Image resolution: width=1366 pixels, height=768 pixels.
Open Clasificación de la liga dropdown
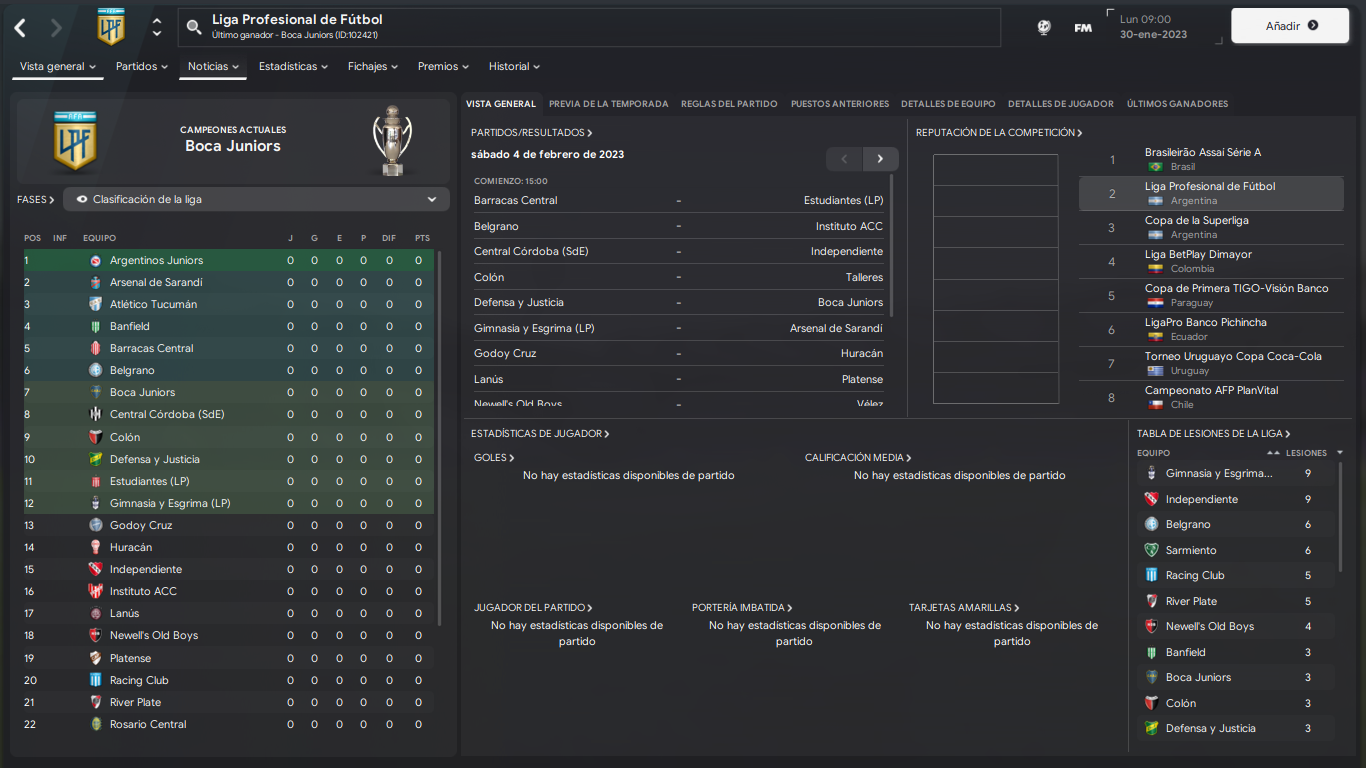(257, 199)
